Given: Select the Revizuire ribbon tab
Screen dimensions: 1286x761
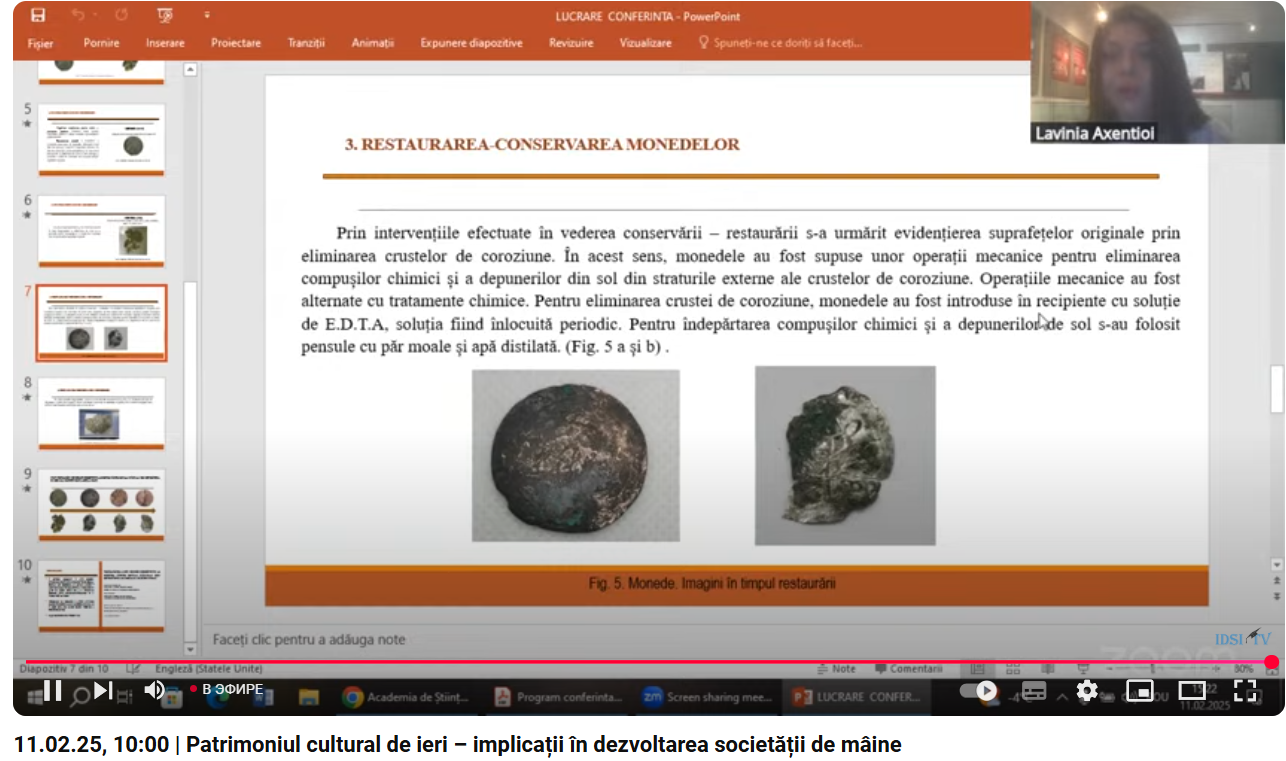Looking at the screenshot, I should pos(571,43).
